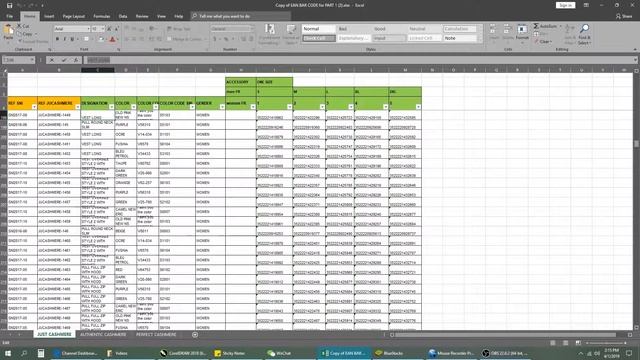Screen dimensions: 640x360
Task: Click the Percent Style icon
Action: pyautogui.click(x=226, y=39)
